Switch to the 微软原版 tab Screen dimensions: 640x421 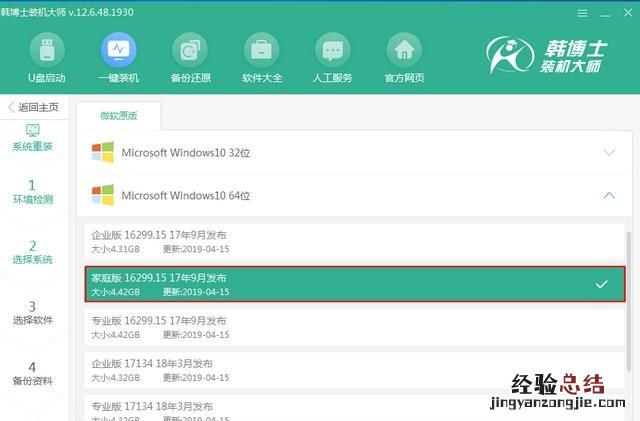point(119,116)
